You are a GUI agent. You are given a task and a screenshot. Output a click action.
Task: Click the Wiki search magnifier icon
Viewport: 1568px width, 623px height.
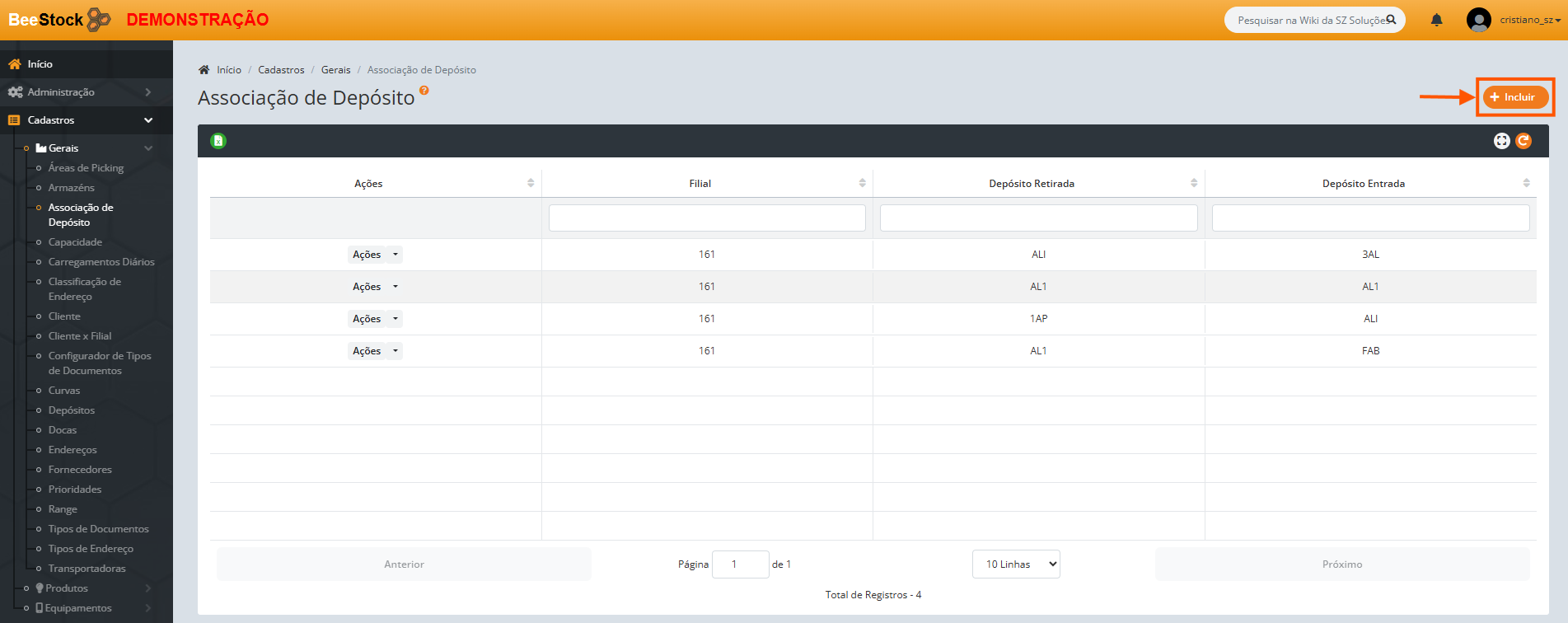click(x=1391, y=20)
